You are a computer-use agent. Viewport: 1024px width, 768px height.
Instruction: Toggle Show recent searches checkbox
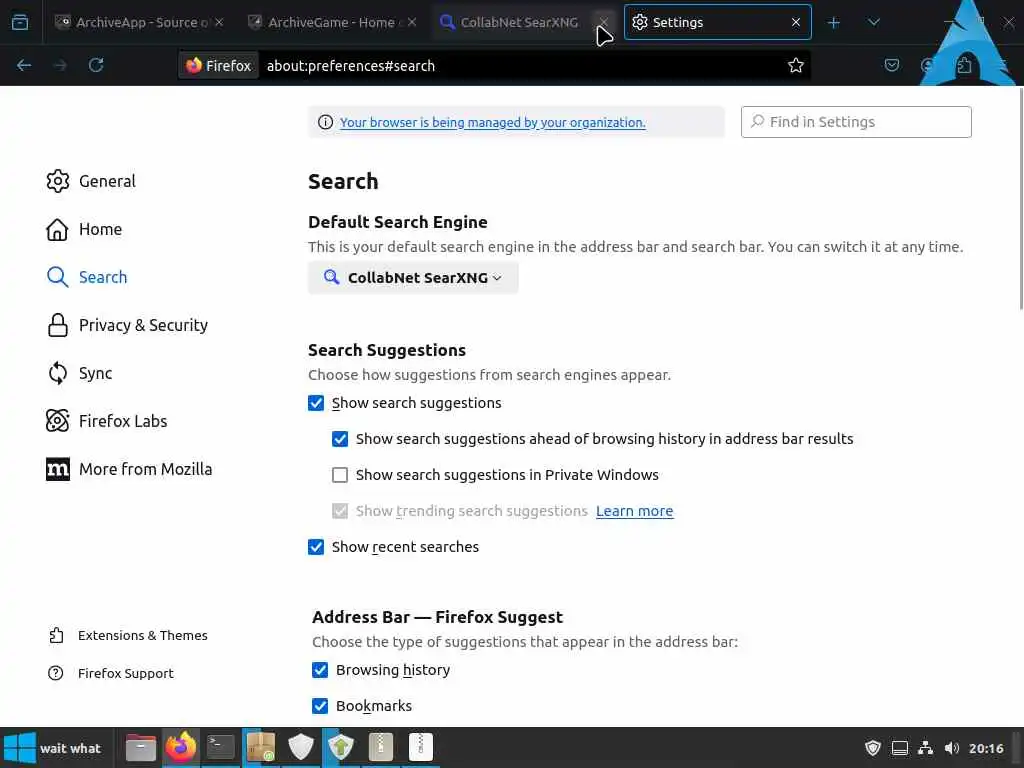click(316, 547)
